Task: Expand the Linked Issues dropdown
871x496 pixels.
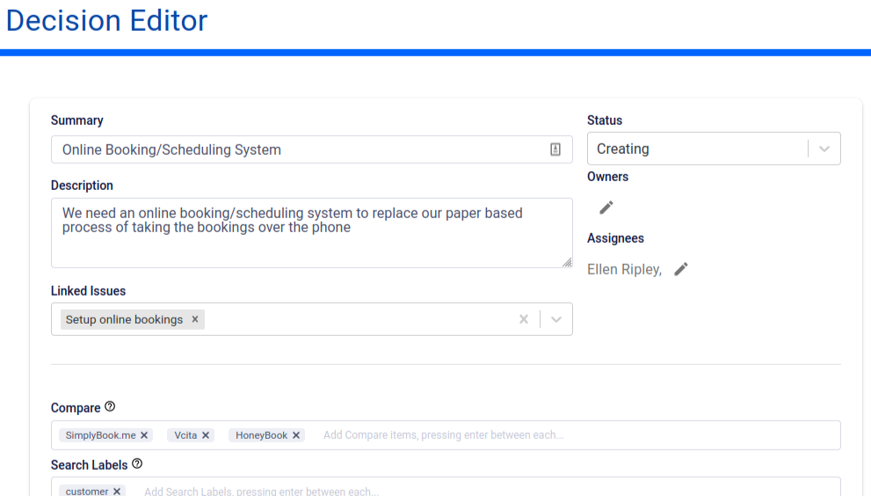Action: pyautogui.click(x=556, y=320)
